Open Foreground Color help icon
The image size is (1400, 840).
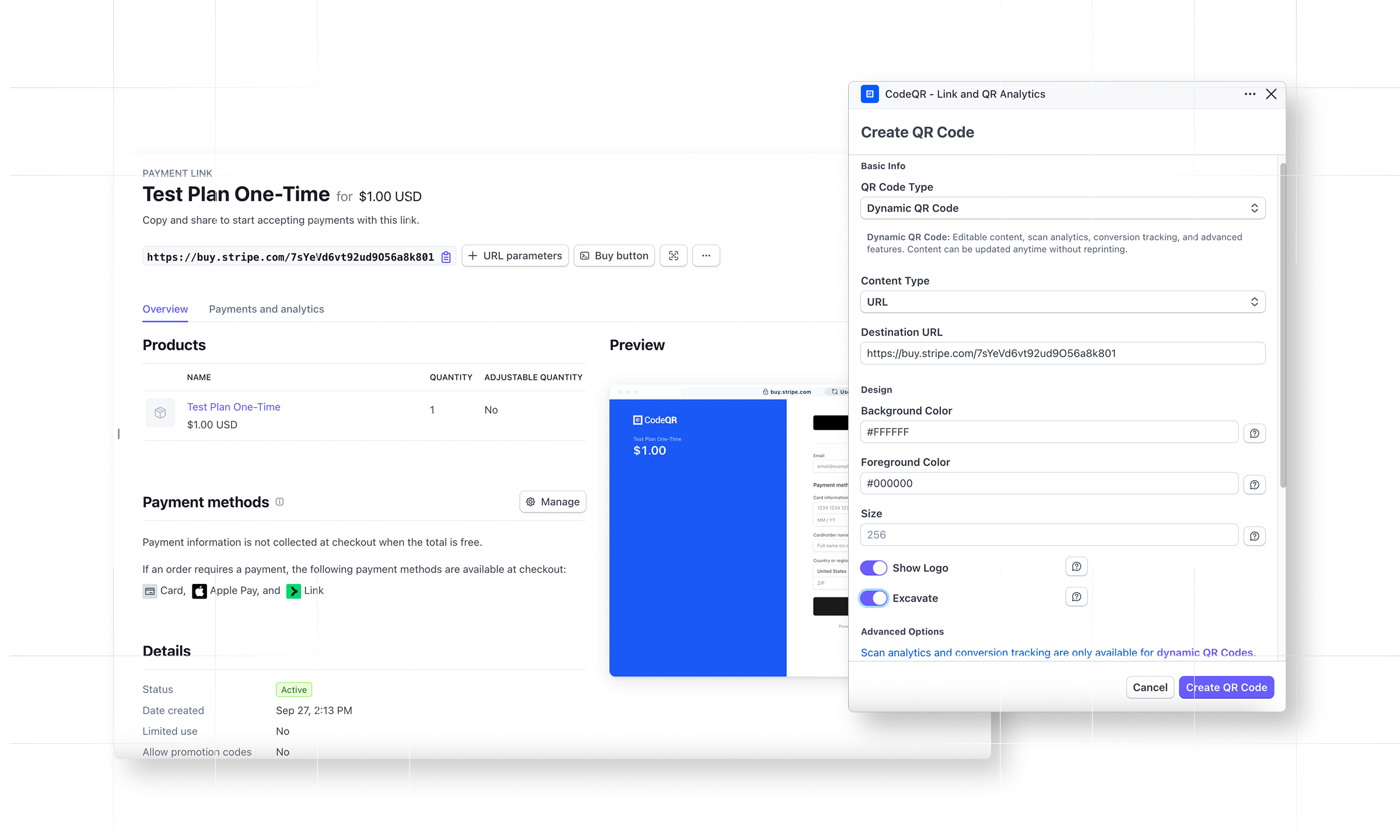pyautogui.click(x=1254, y=484)
